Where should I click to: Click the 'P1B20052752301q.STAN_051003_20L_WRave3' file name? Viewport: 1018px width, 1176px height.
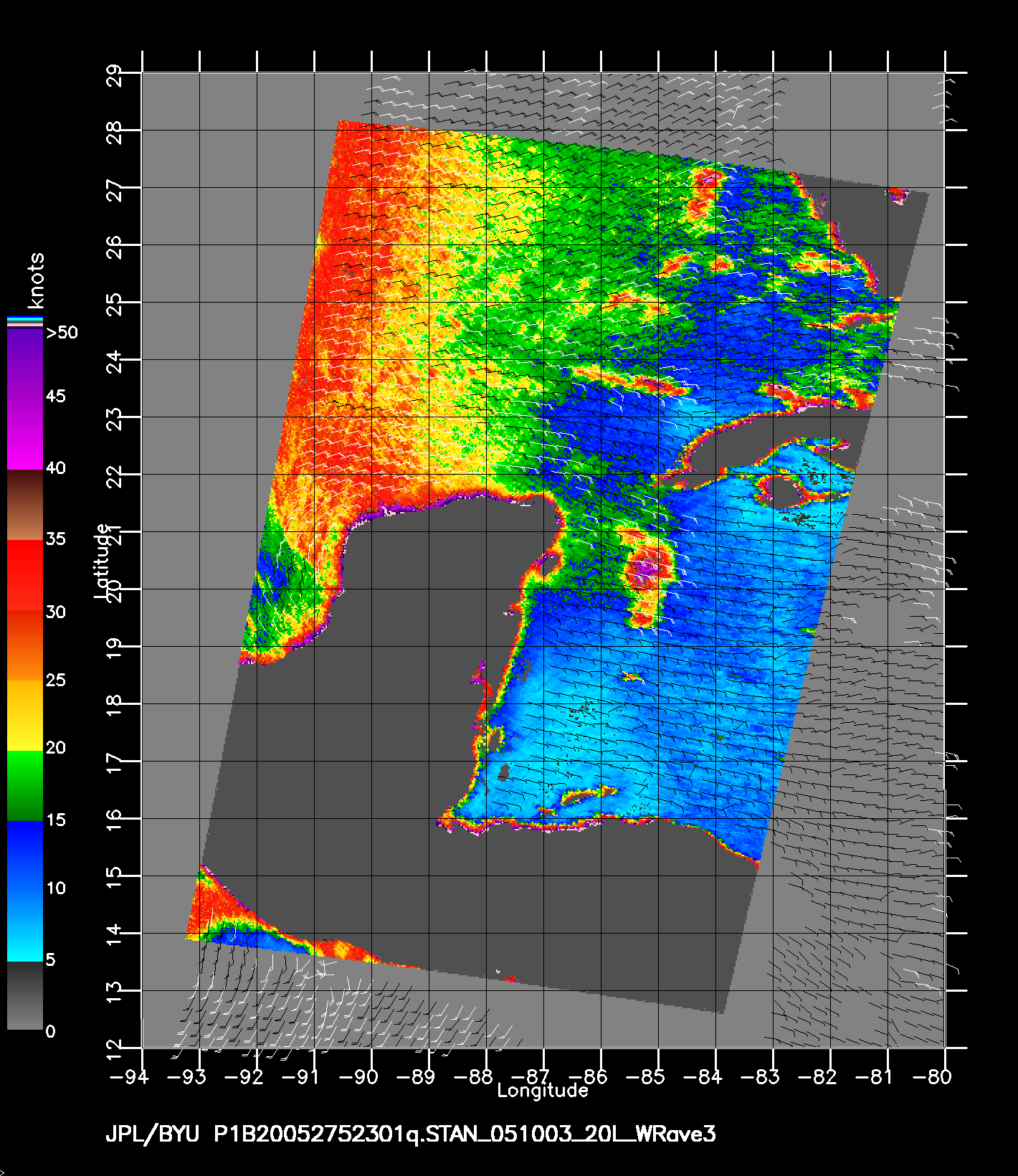tap(465, 1134)
